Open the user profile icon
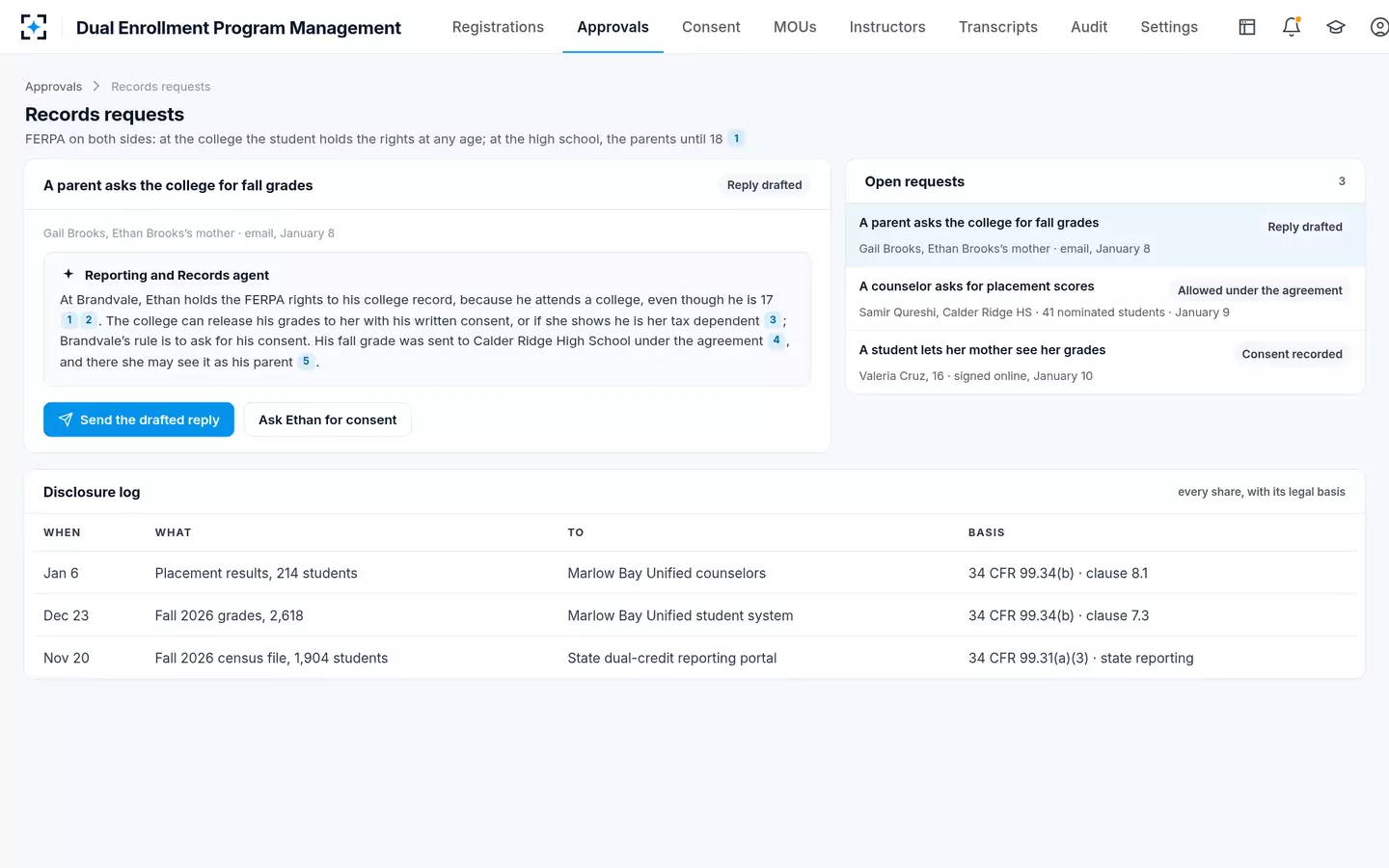This screenshot has width=1389, height=868. (x=1379, y=27)
